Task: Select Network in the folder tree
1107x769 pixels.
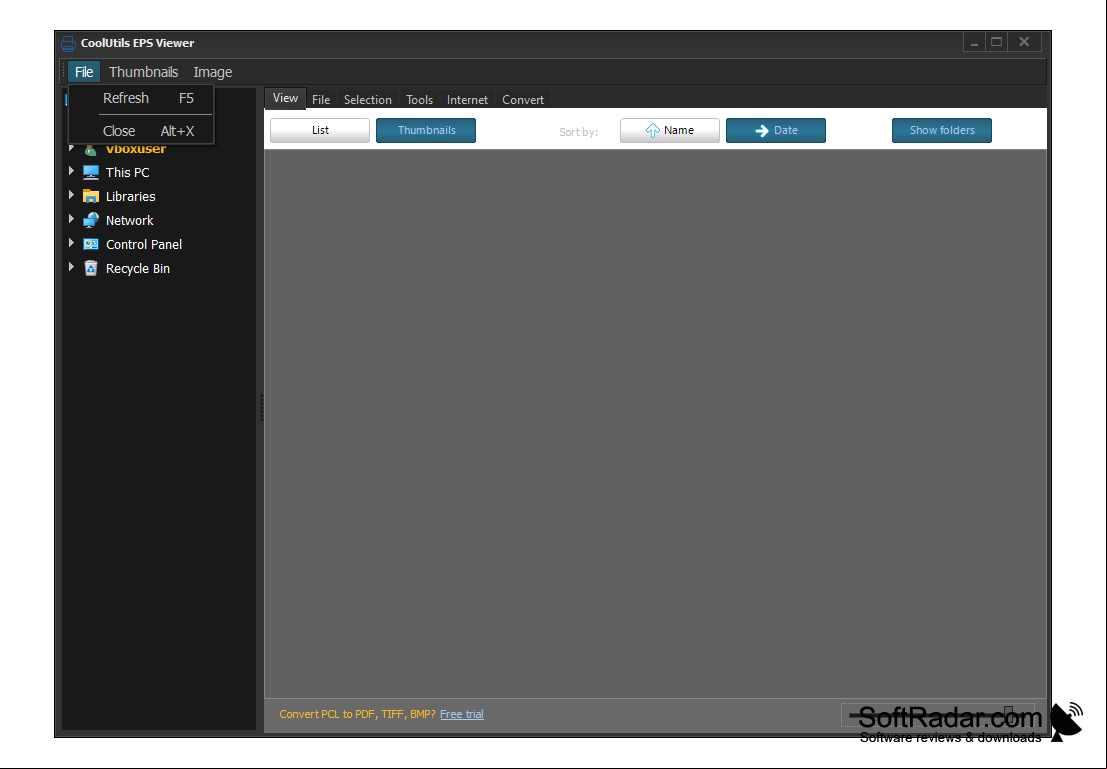Action: 129,220
